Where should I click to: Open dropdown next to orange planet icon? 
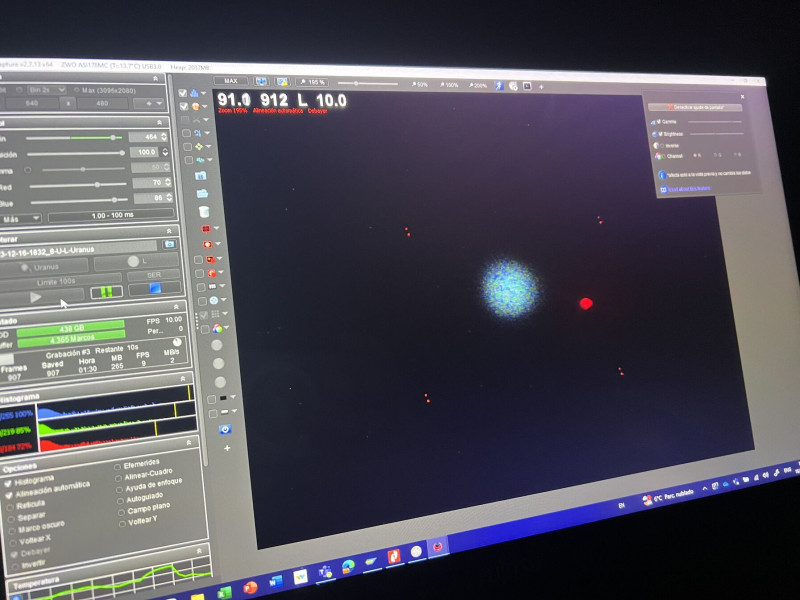204,107
